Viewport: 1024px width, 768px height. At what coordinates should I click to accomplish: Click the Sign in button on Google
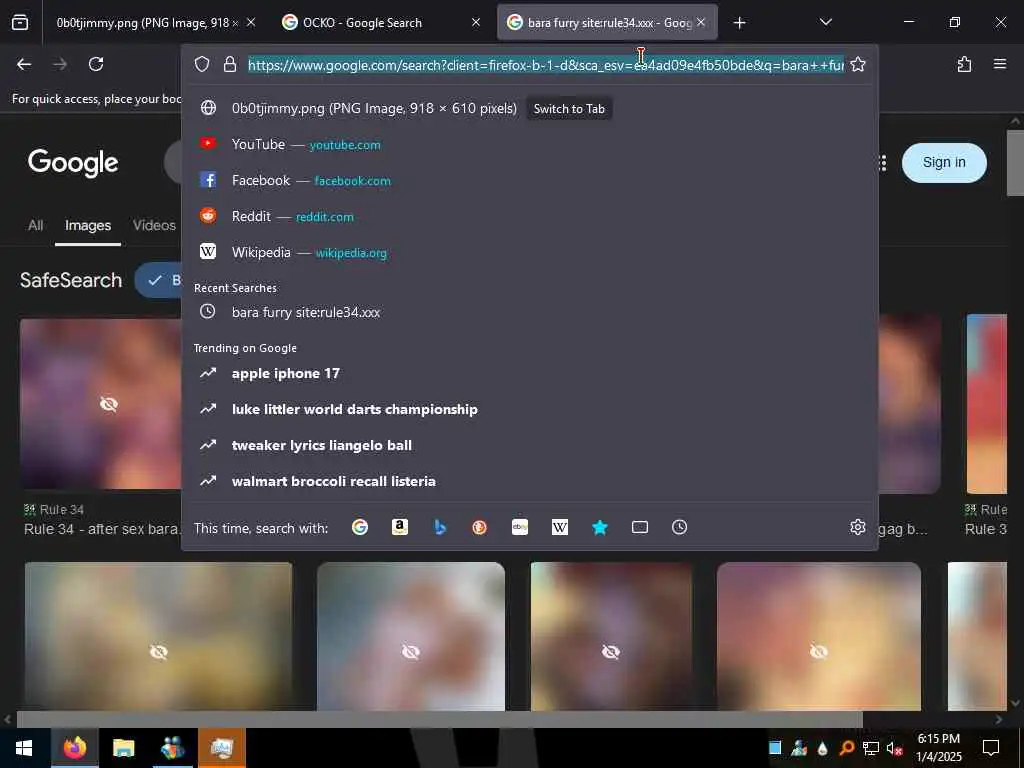pos(944,163)
